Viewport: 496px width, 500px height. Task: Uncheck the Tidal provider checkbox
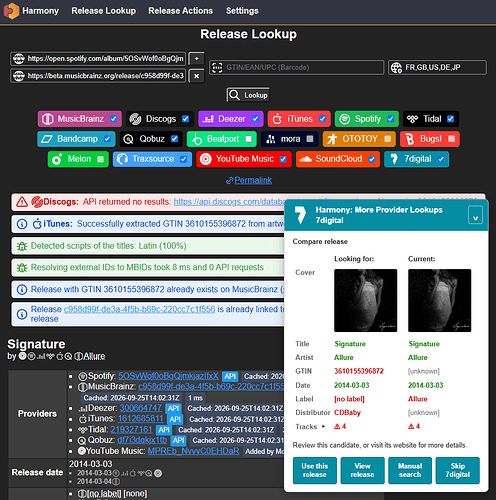coord(450,119)
